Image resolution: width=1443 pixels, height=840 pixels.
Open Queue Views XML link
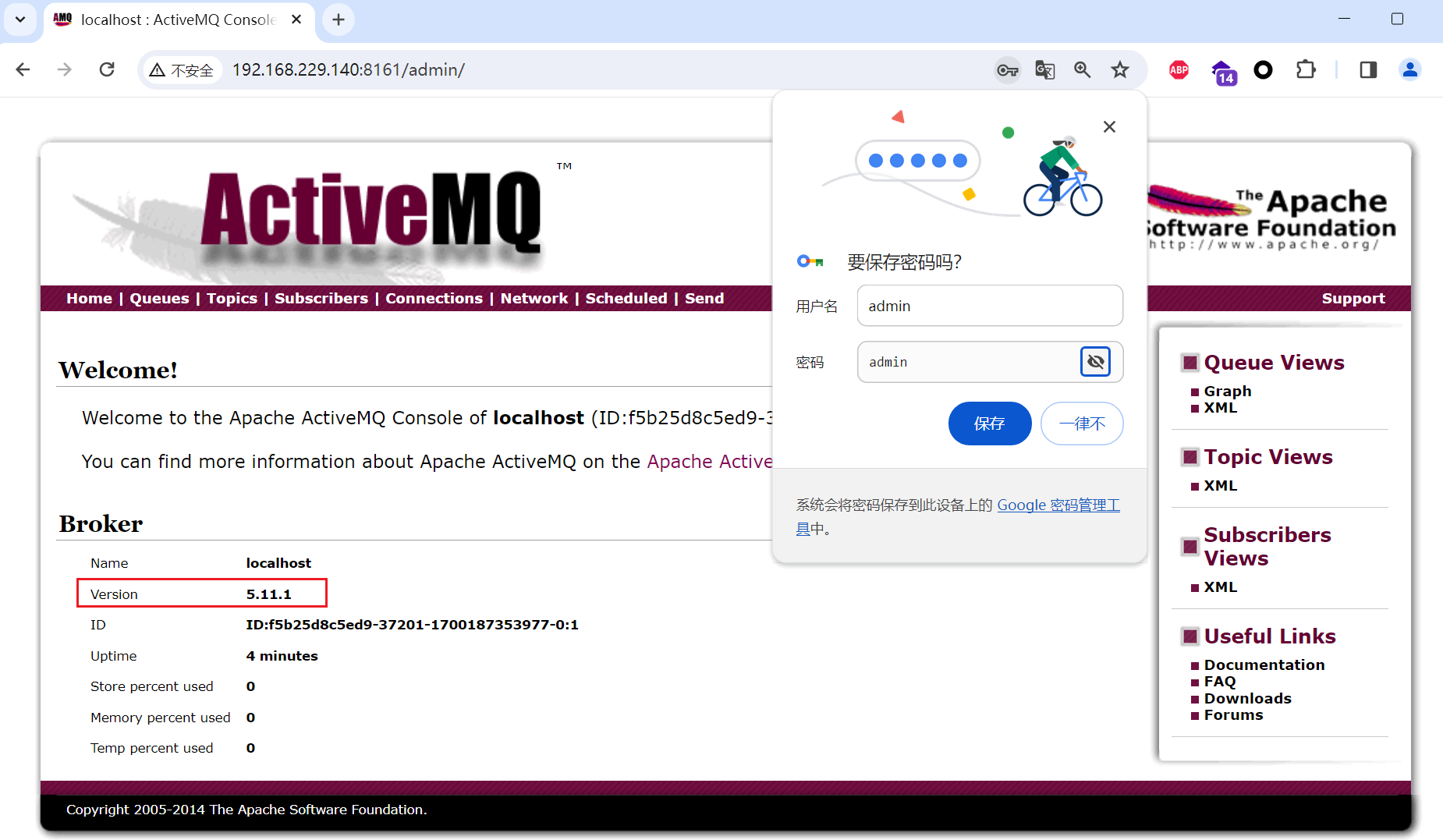[1220, 408]
